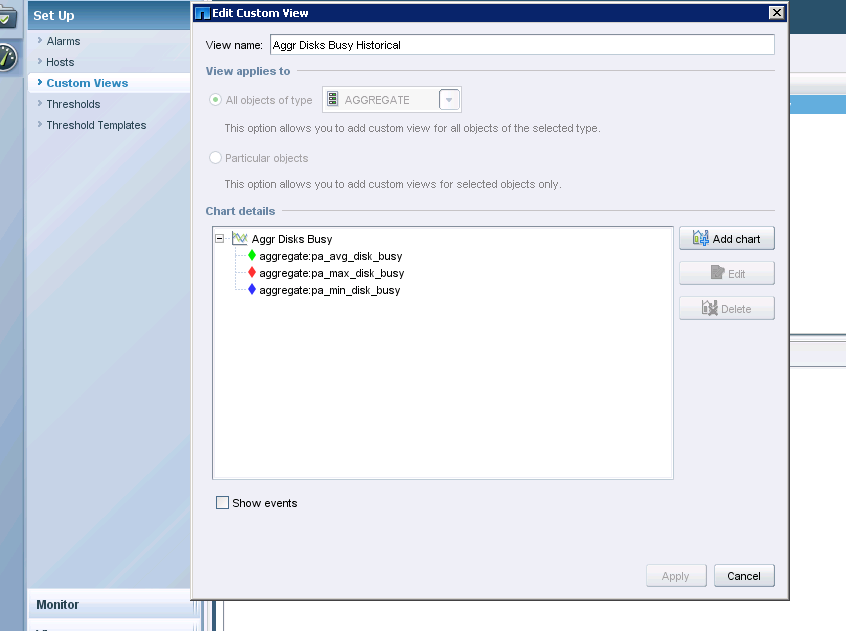Click the arrow next to Alarms
This screenshot has width=846, height=631.
point(39,40)
